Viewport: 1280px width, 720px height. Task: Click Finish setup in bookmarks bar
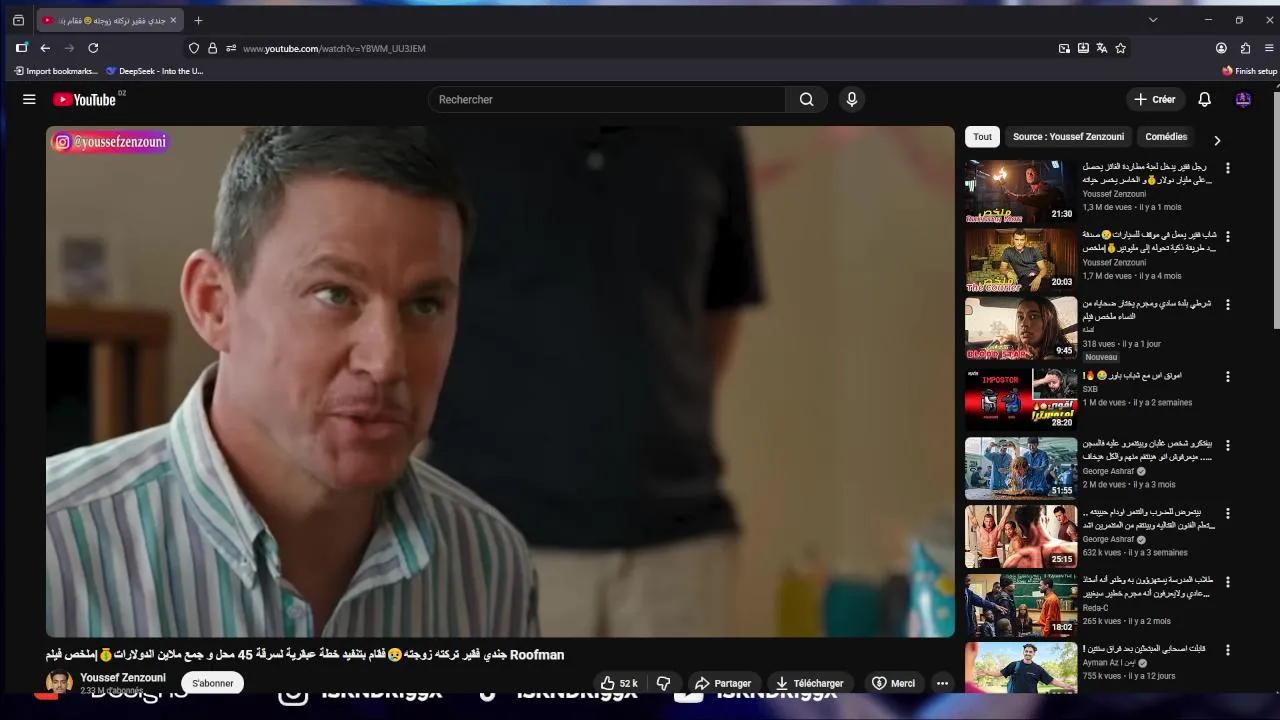point(1249,71)
